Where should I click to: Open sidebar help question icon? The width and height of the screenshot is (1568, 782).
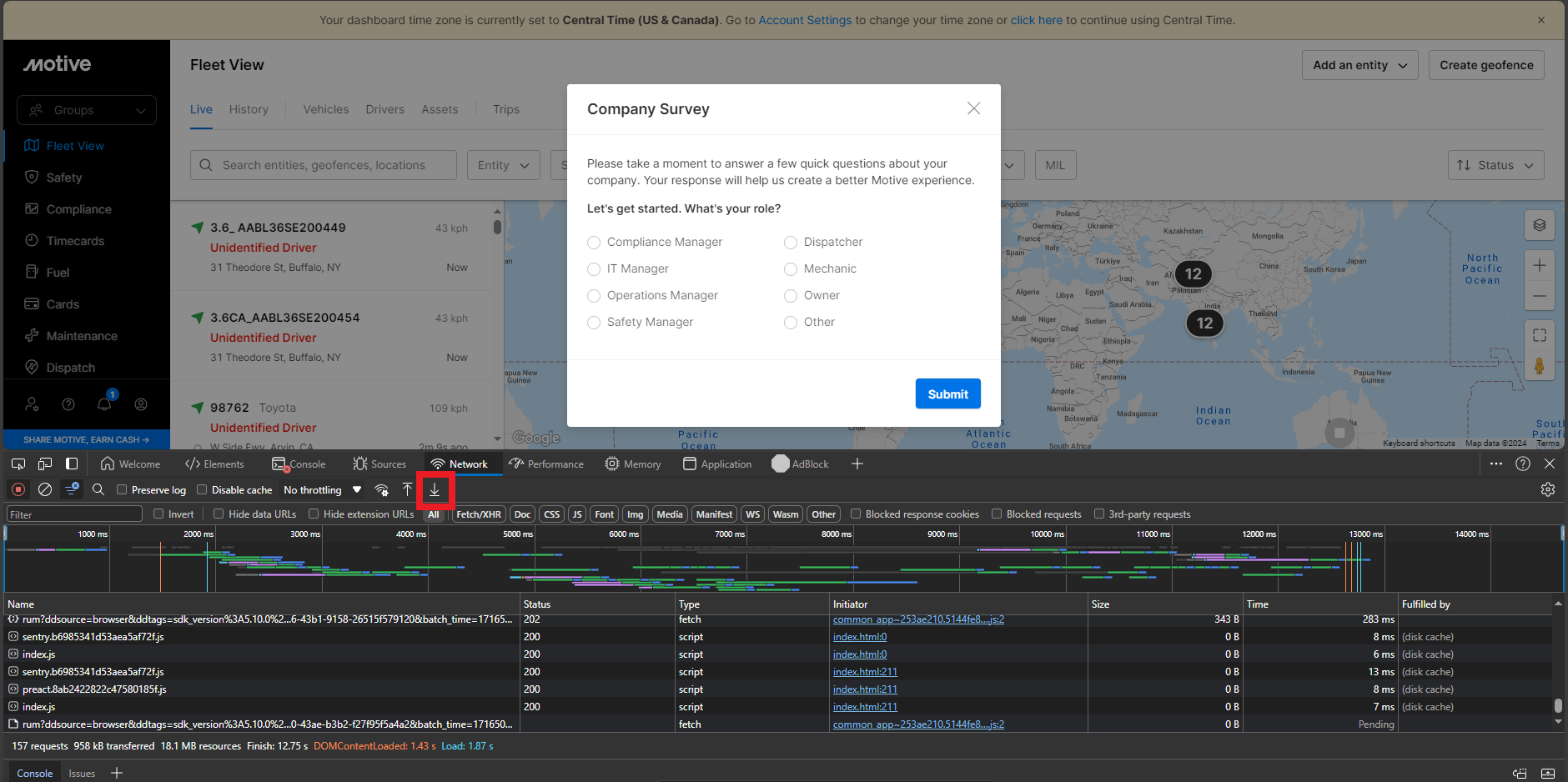pos(68,404)
